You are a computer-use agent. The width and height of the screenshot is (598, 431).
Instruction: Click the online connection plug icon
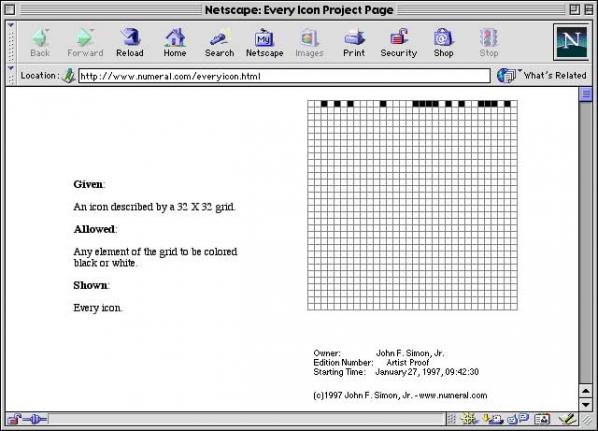tap(35, 420)
